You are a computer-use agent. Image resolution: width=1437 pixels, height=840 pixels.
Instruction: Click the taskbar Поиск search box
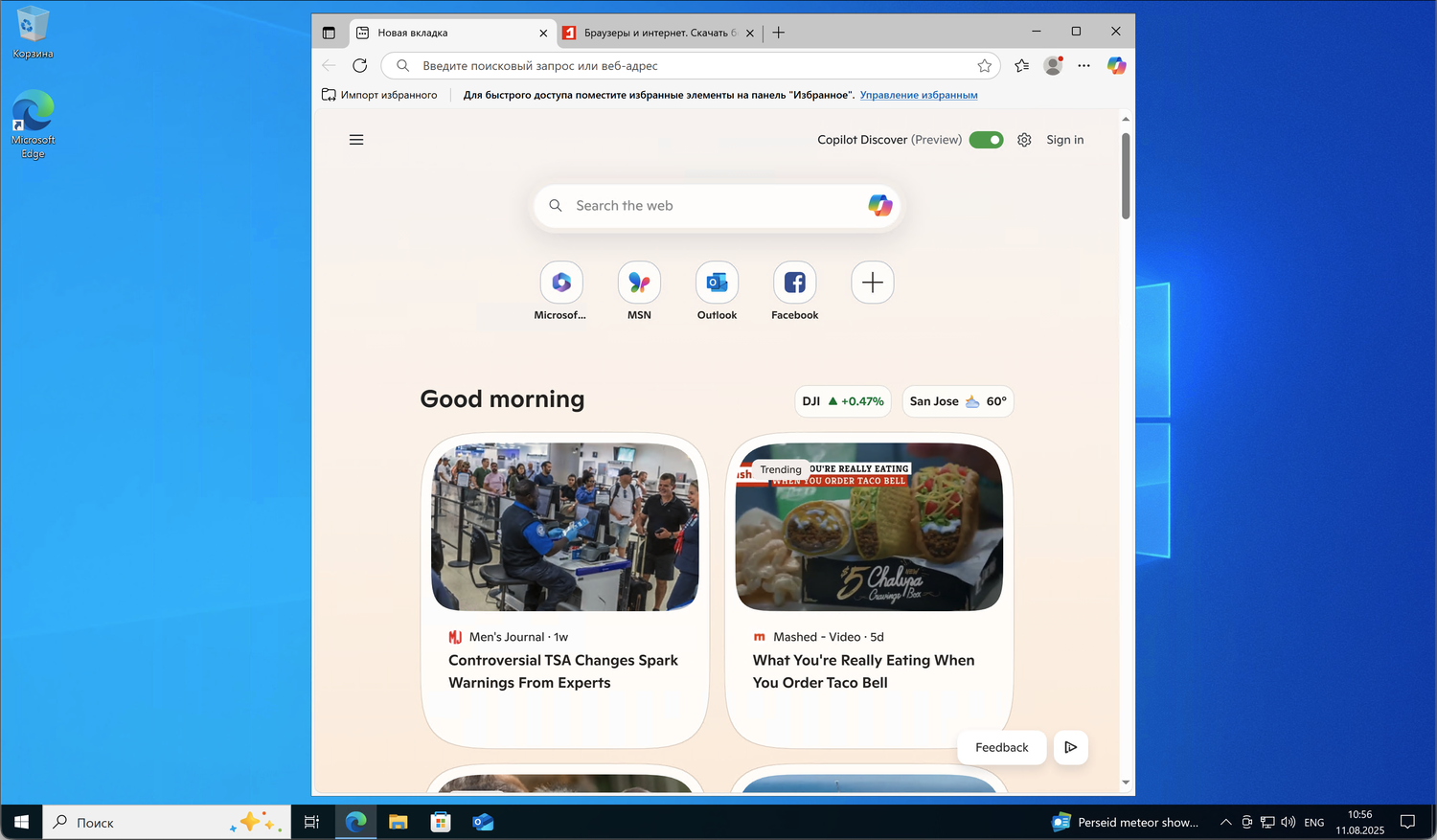coord(168,822)
